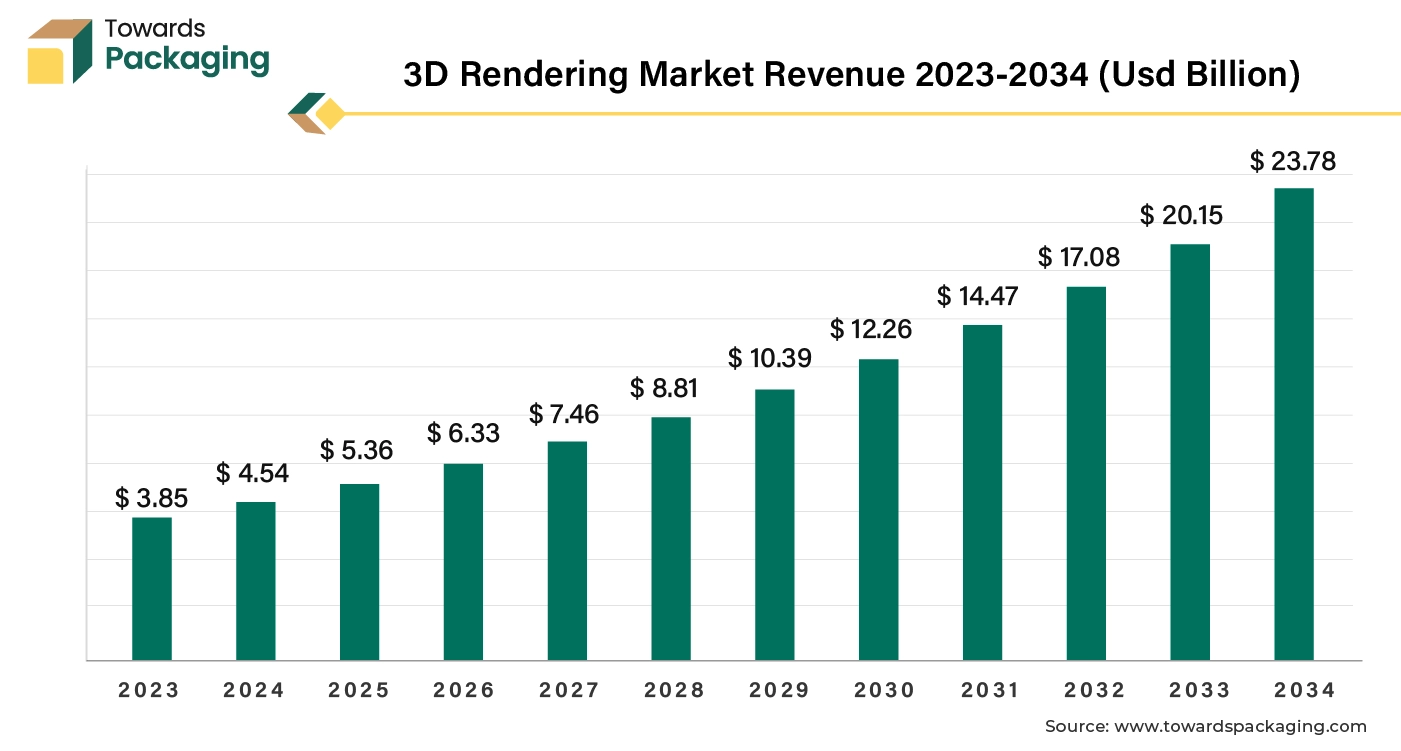Click the '$ 6.33' value label
The image size is (1401, 751).
464,433
